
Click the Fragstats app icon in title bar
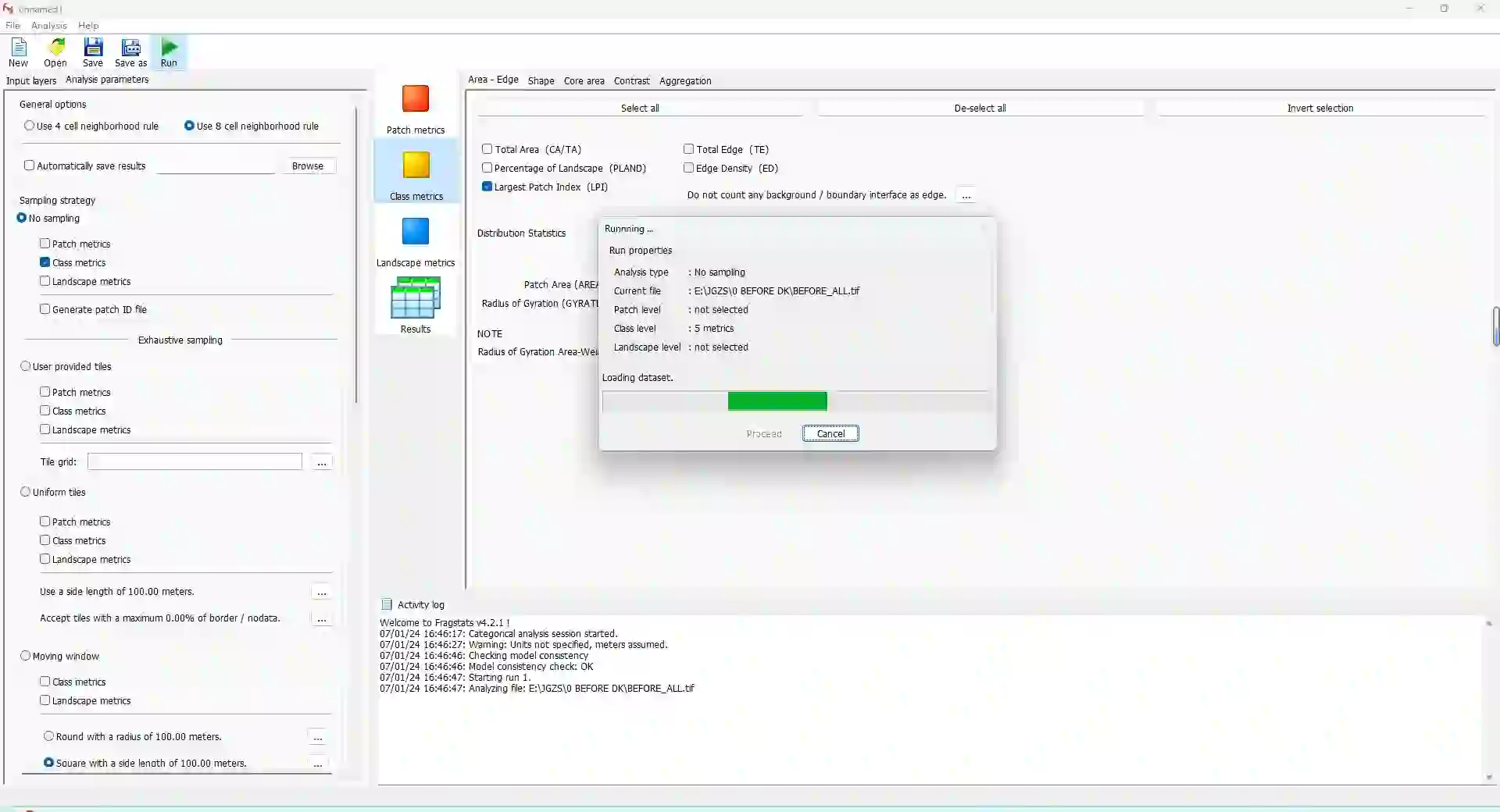(9, 9)
